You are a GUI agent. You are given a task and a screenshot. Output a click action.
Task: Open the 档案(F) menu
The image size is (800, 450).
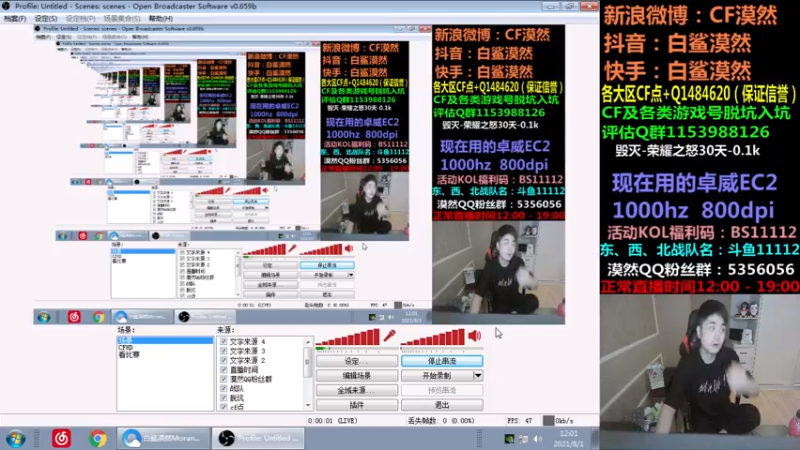point(15,18)
